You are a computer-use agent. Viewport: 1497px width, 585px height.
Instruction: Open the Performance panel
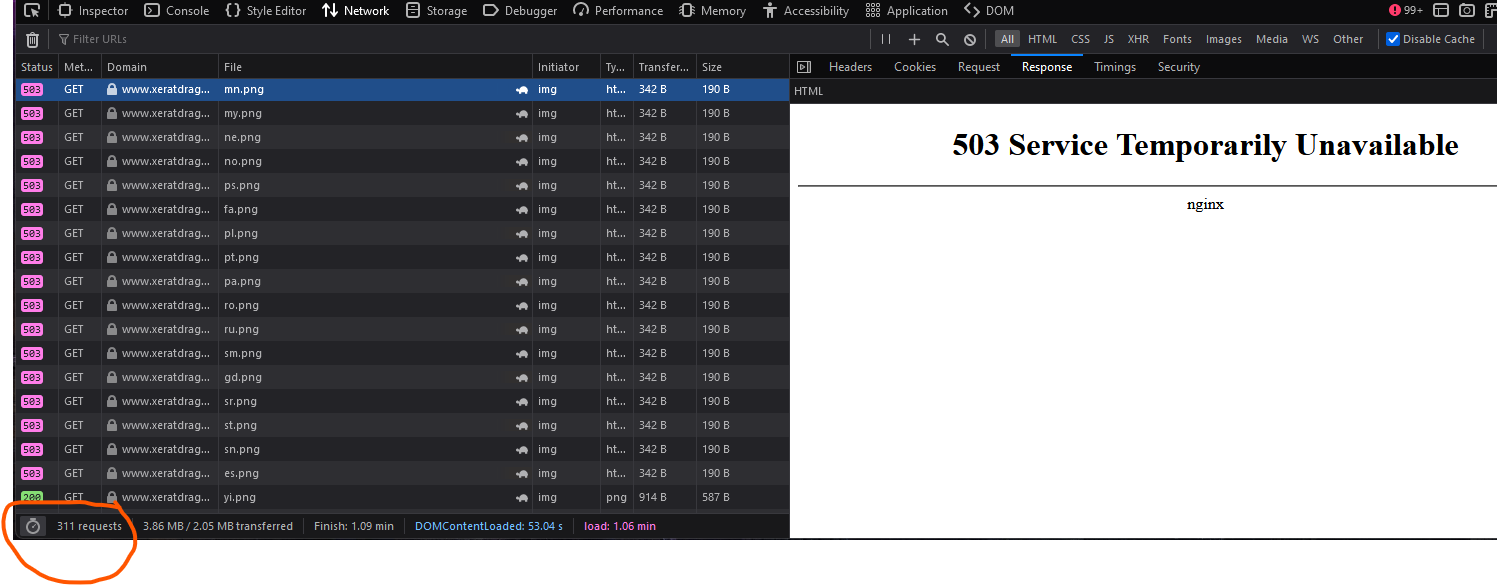618,11
